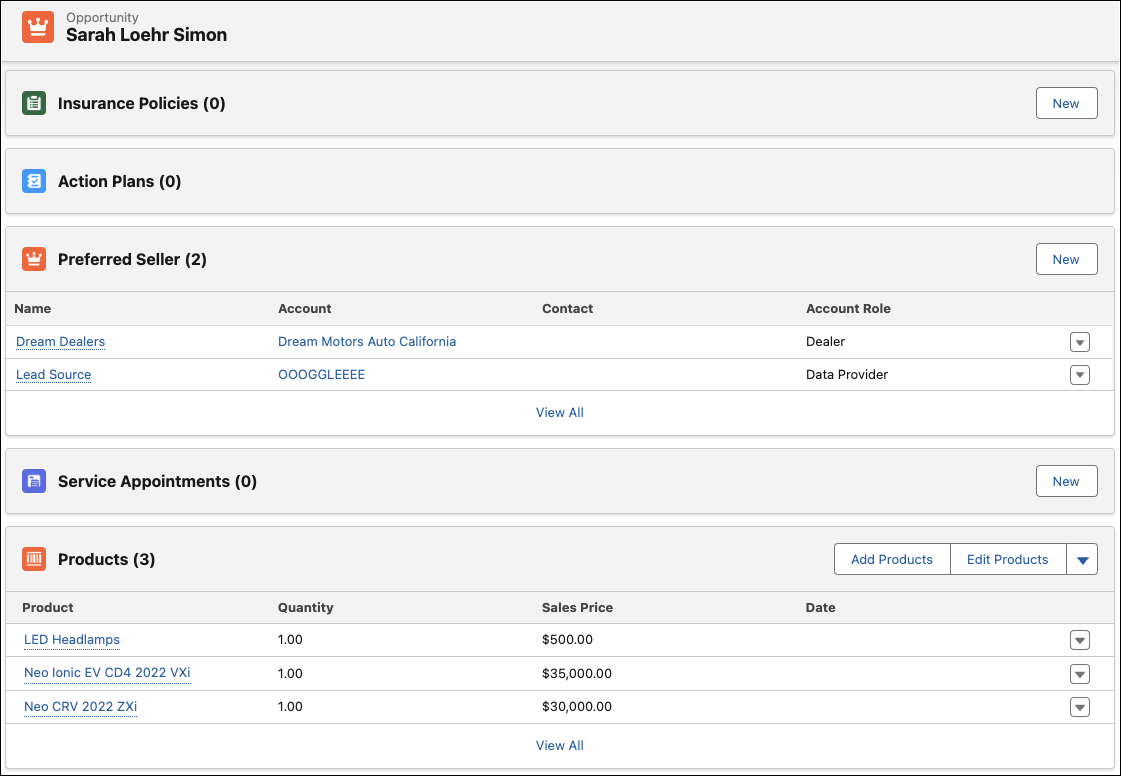Click the Sarah Loehr Simon opportunity title

pos(147,34)
